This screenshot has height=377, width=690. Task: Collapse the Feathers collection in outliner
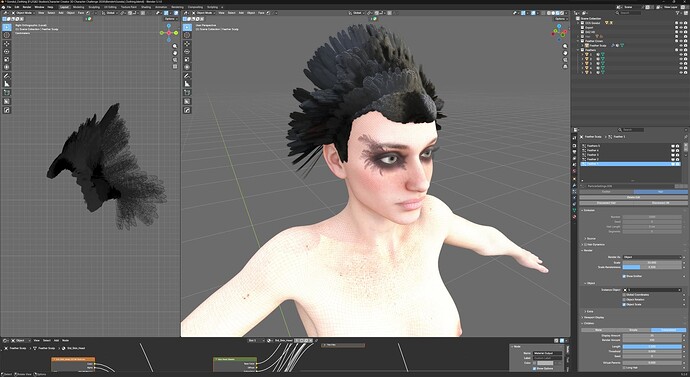(578, 50)
